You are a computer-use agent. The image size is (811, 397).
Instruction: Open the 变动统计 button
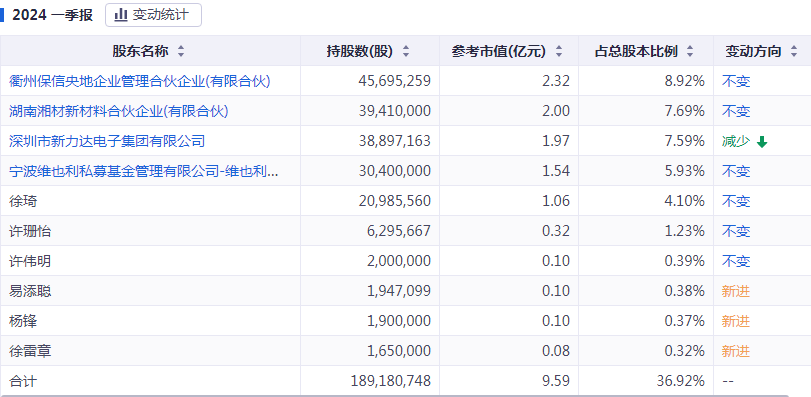154,15
